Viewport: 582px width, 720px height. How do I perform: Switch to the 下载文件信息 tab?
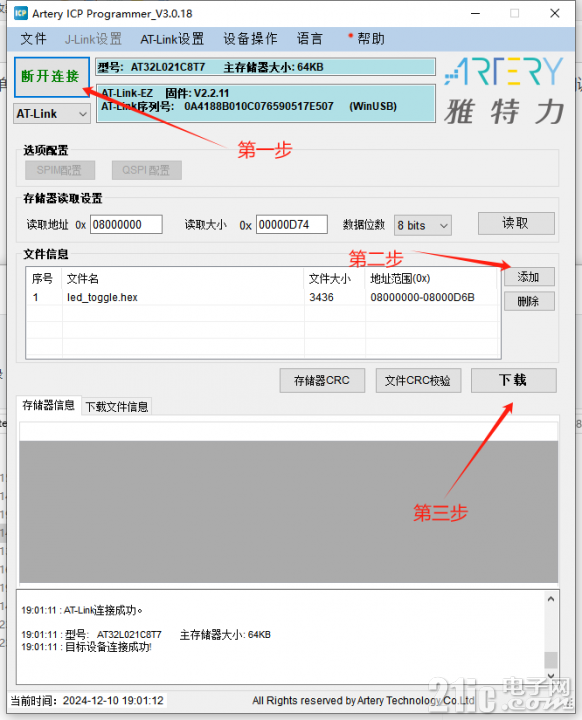coord(117,407)
